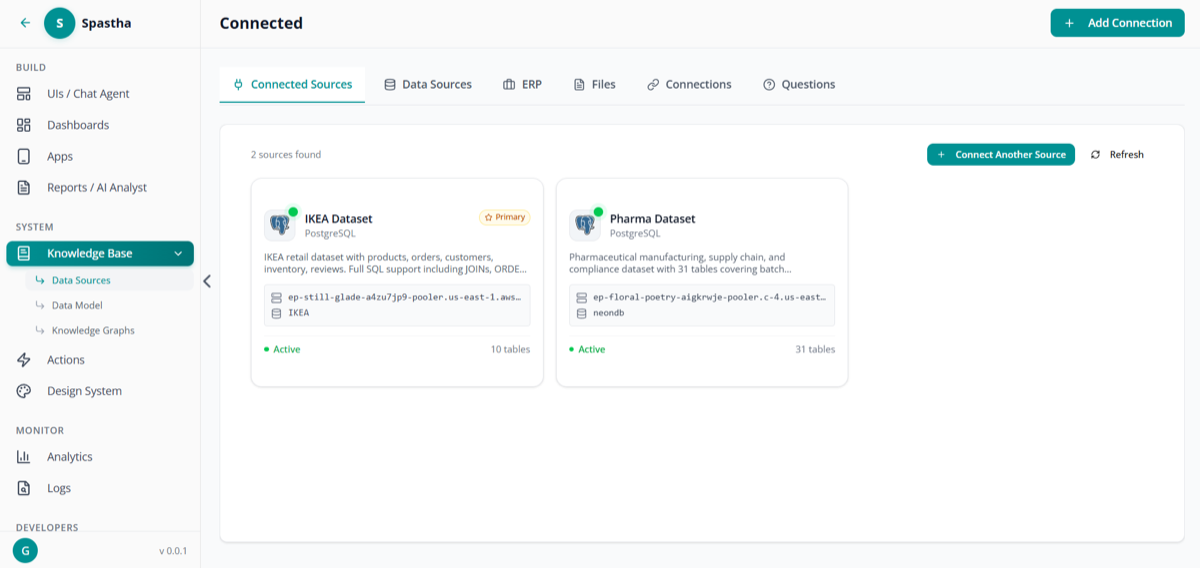Open the Spastha workspace avatar
The height and width of the screenshot is (568, 1200).
(60, 22)
